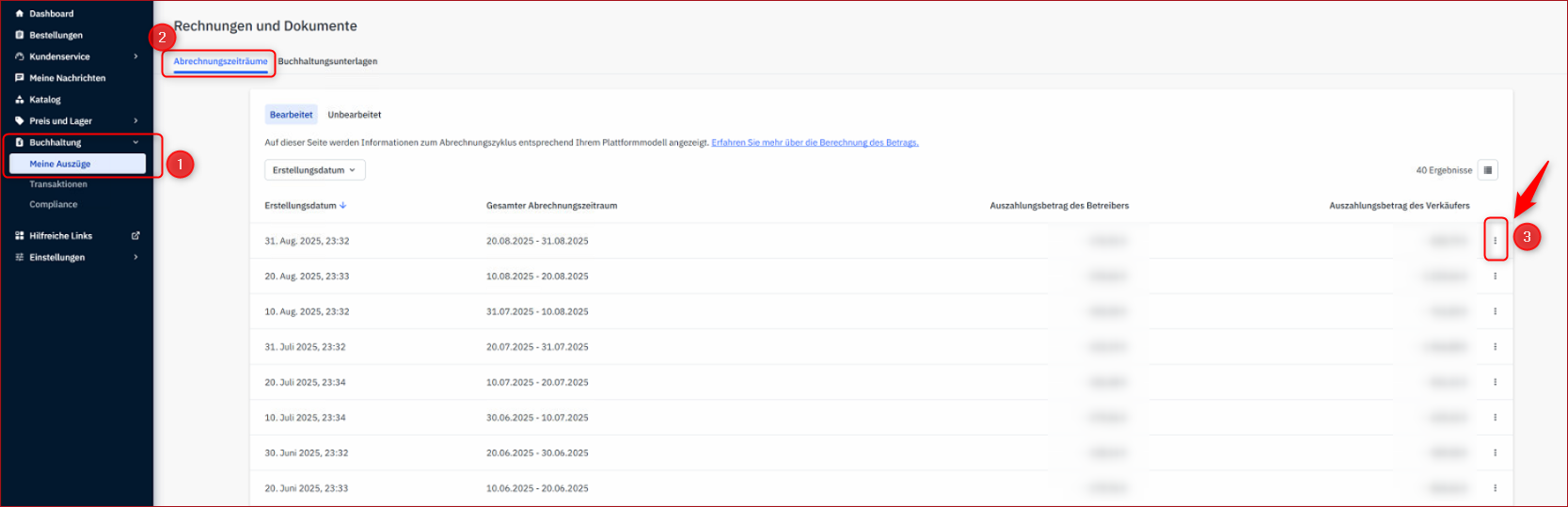Screen dimensions: 1568x507
Task: Expand the Einstellungen submenu chevron
Action: (135, 258)
